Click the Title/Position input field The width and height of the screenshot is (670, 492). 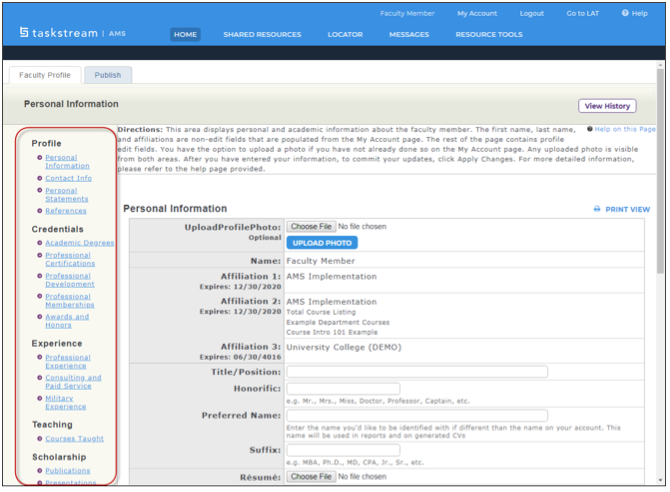pyautogui.click(x=417, y=372)
